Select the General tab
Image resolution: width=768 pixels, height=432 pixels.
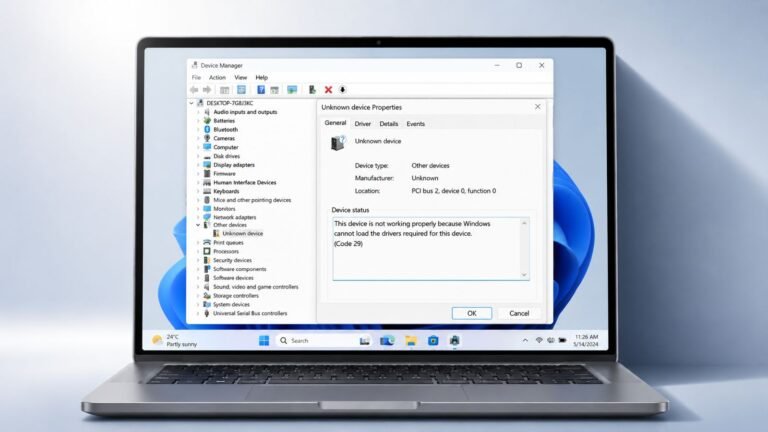coord(336,123)
